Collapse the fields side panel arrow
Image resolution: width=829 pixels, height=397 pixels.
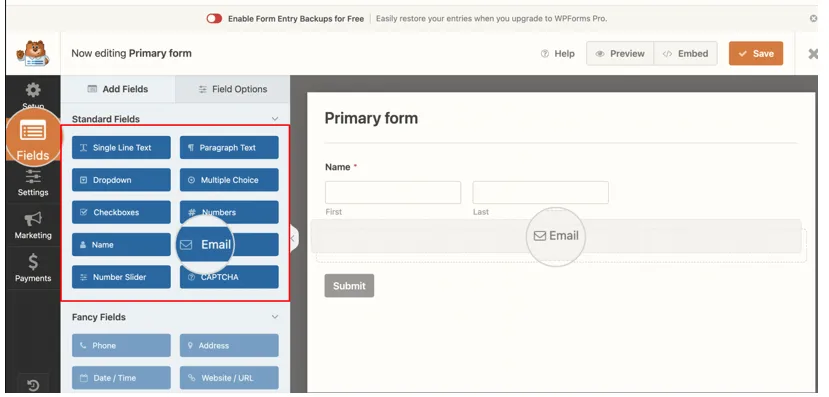click(292, 238)
